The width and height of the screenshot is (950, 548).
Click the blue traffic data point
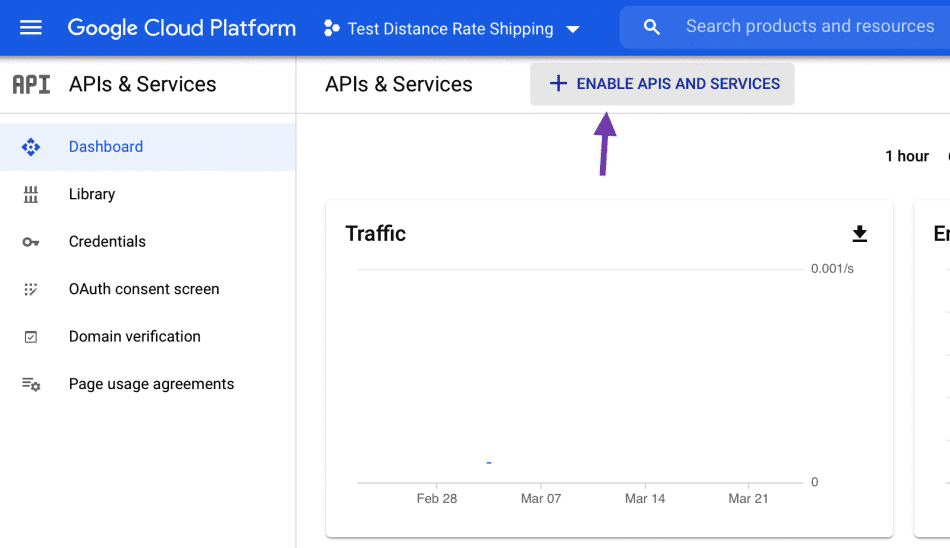[489, 463]
